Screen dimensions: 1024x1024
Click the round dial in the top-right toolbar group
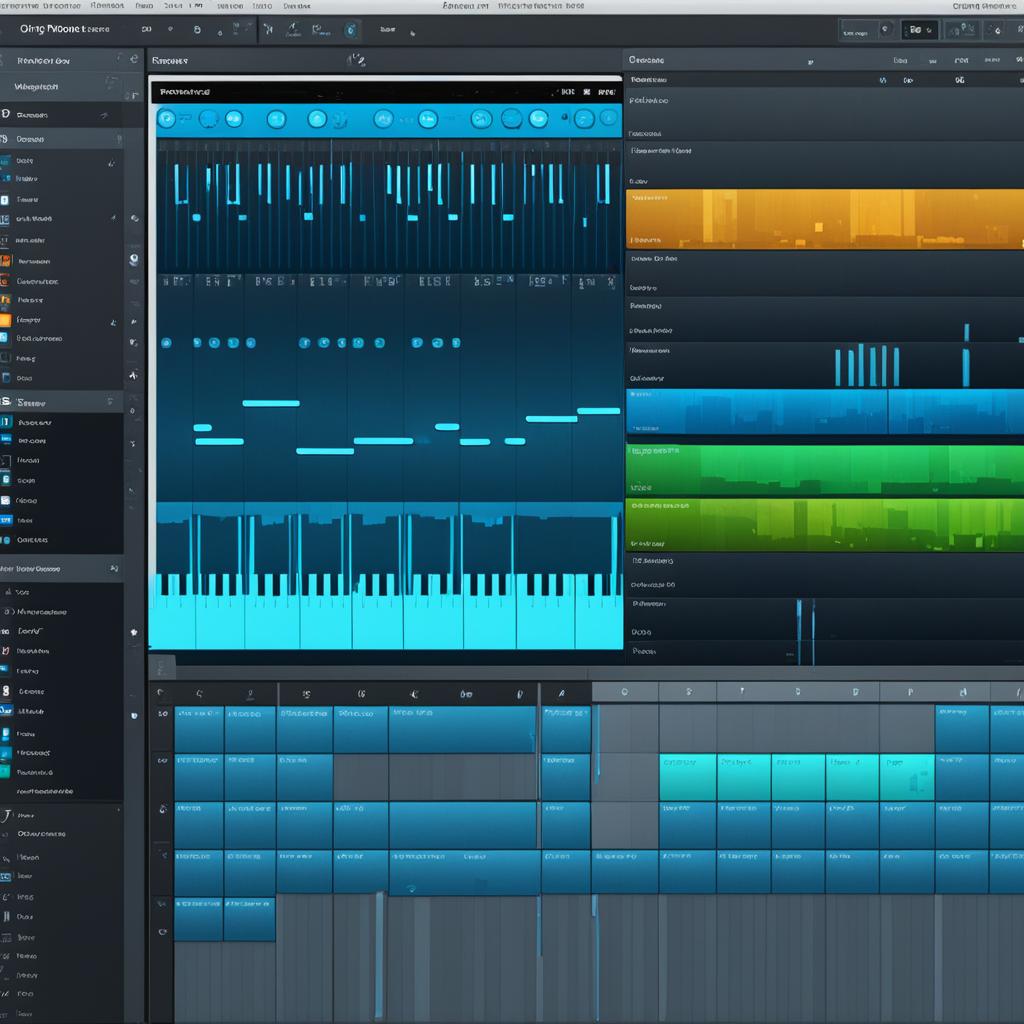click(x=886, y=29)
